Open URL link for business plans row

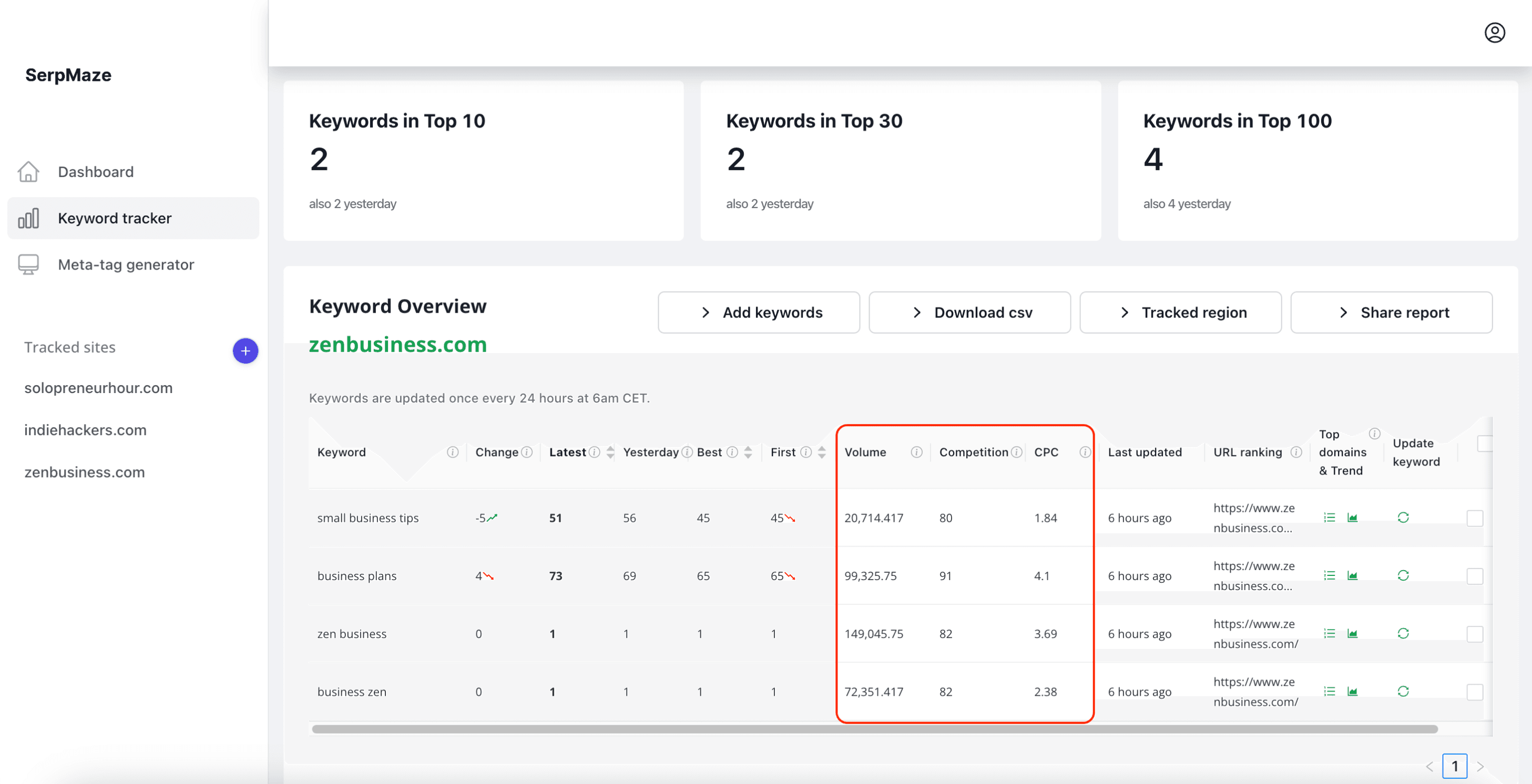coord(1254,575)
